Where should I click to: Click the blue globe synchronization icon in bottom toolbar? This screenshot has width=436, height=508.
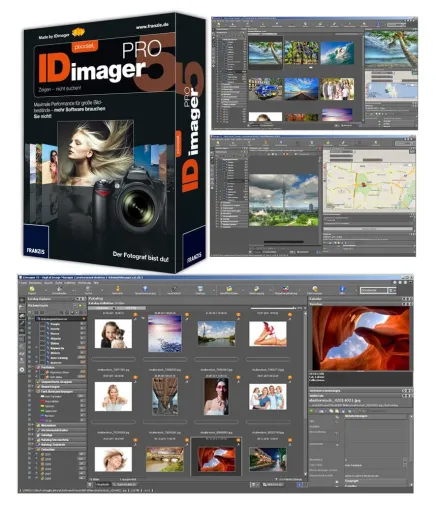(x=145, y=289)
